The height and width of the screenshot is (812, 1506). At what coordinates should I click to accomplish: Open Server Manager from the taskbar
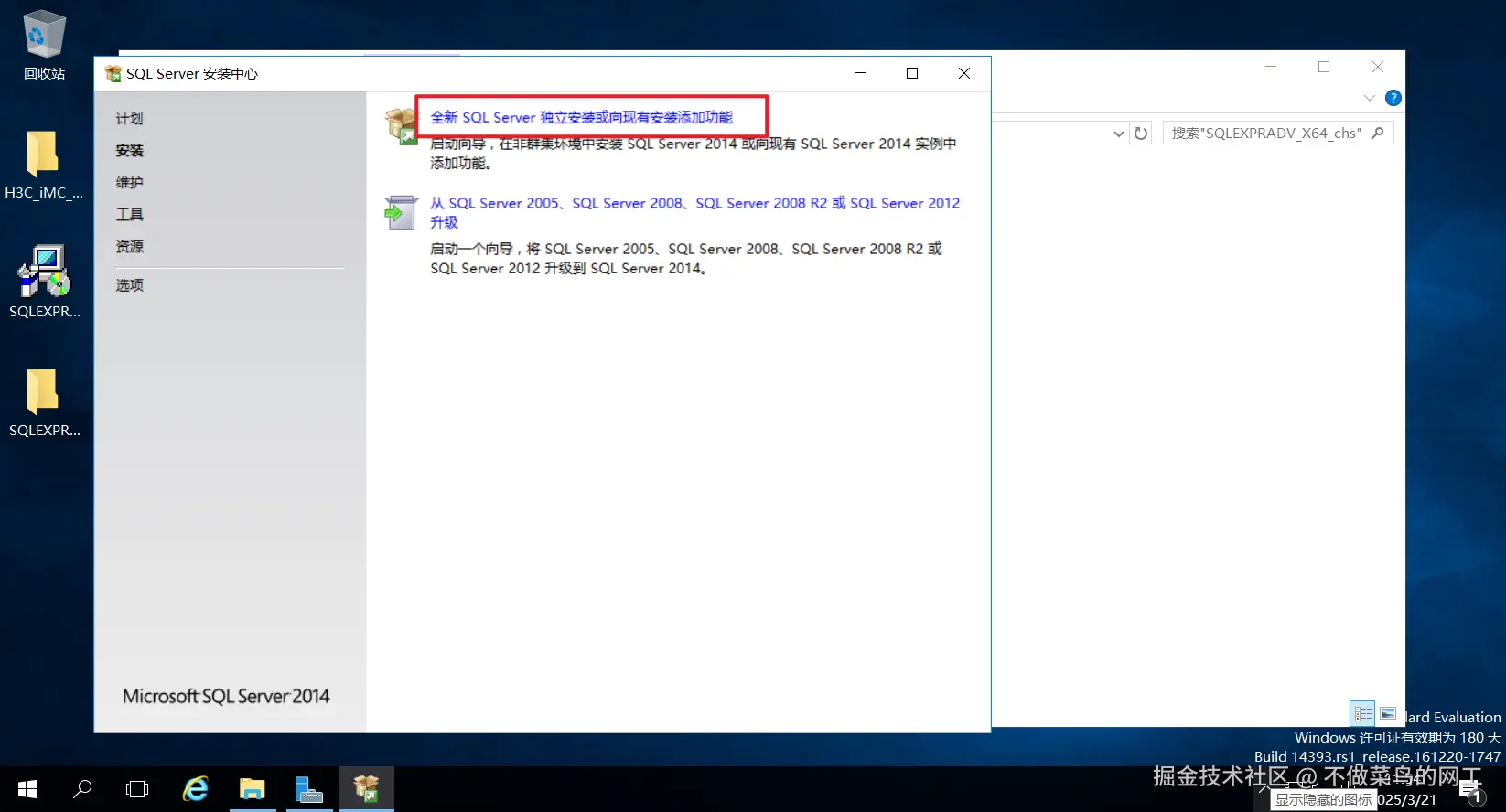pos(309,789)
